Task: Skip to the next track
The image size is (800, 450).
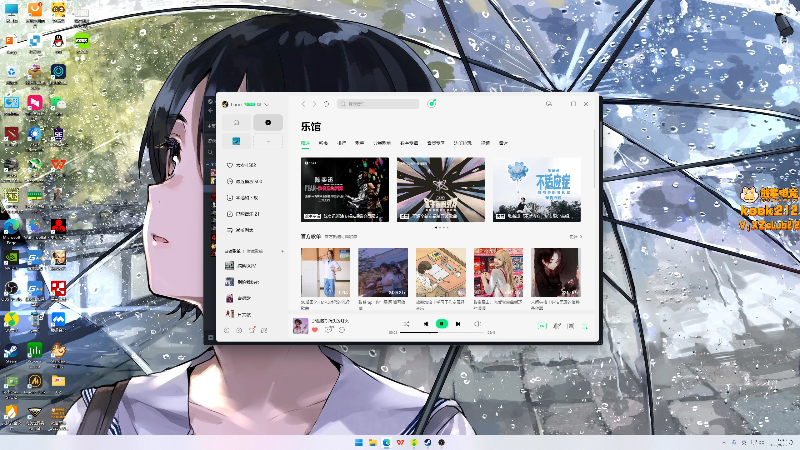Action: click(458, 324)
